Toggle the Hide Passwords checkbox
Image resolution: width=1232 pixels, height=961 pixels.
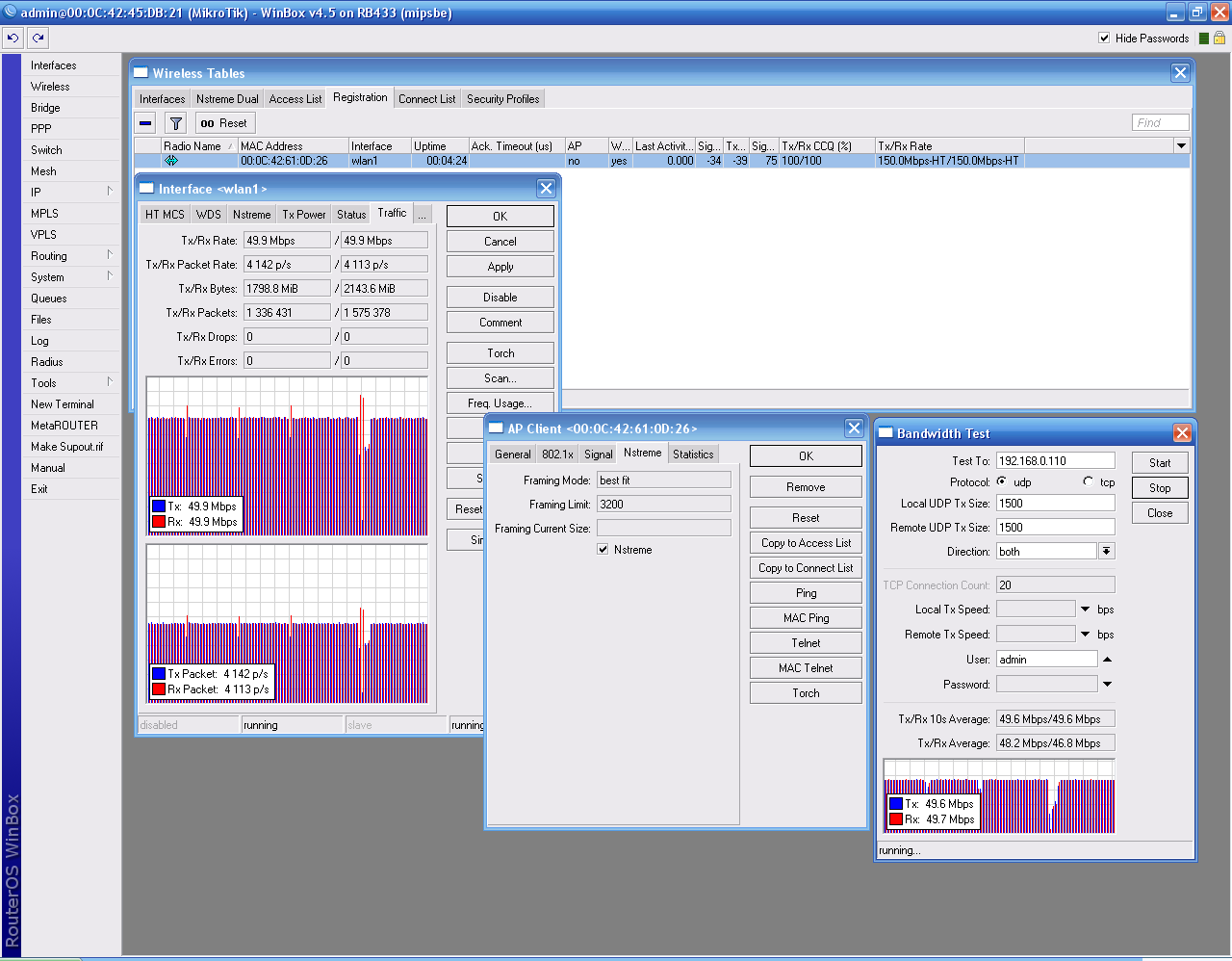click(1104, 39)
